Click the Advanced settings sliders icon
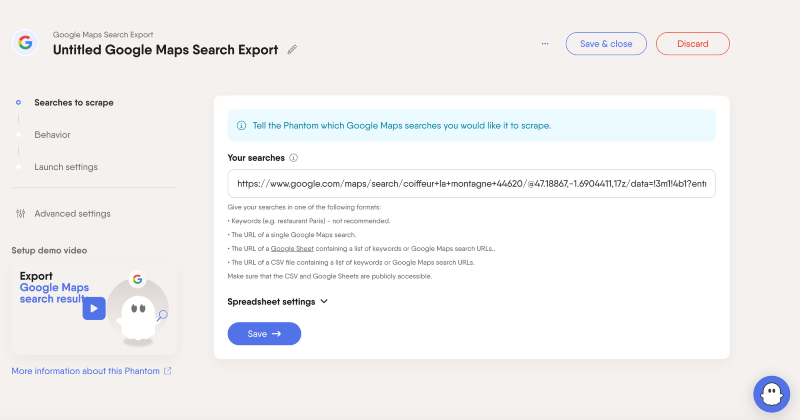800x420 pixels. pyautogui.click(x=19, y=214)
